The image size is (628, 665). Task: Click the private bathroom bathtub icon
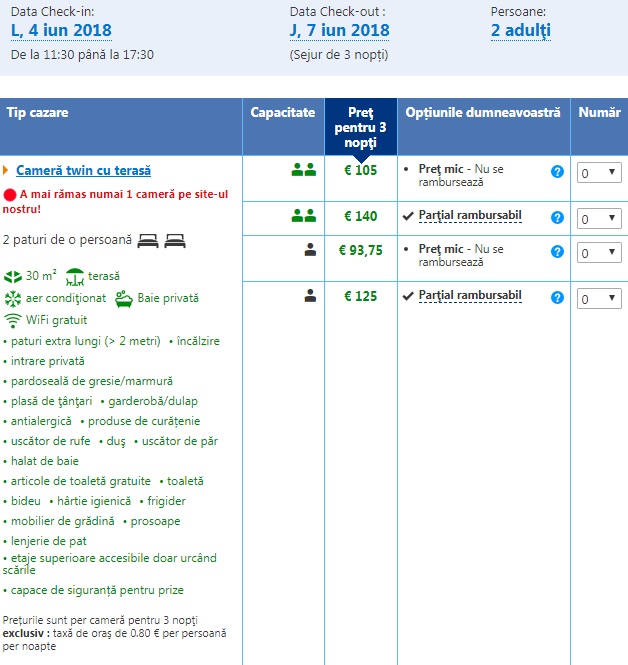tap(124, 298)
